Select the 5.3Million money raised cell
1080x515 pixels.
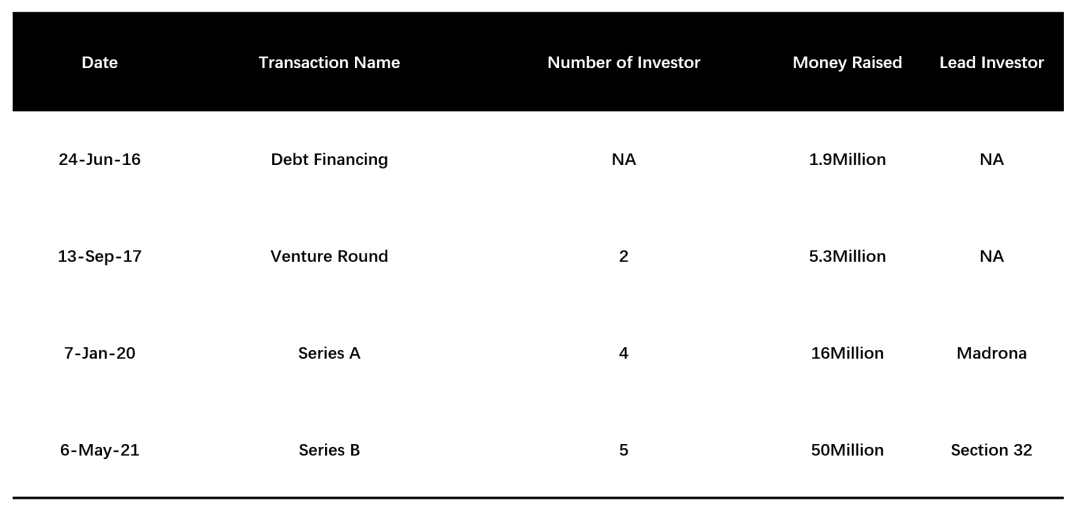pos(847,257)
